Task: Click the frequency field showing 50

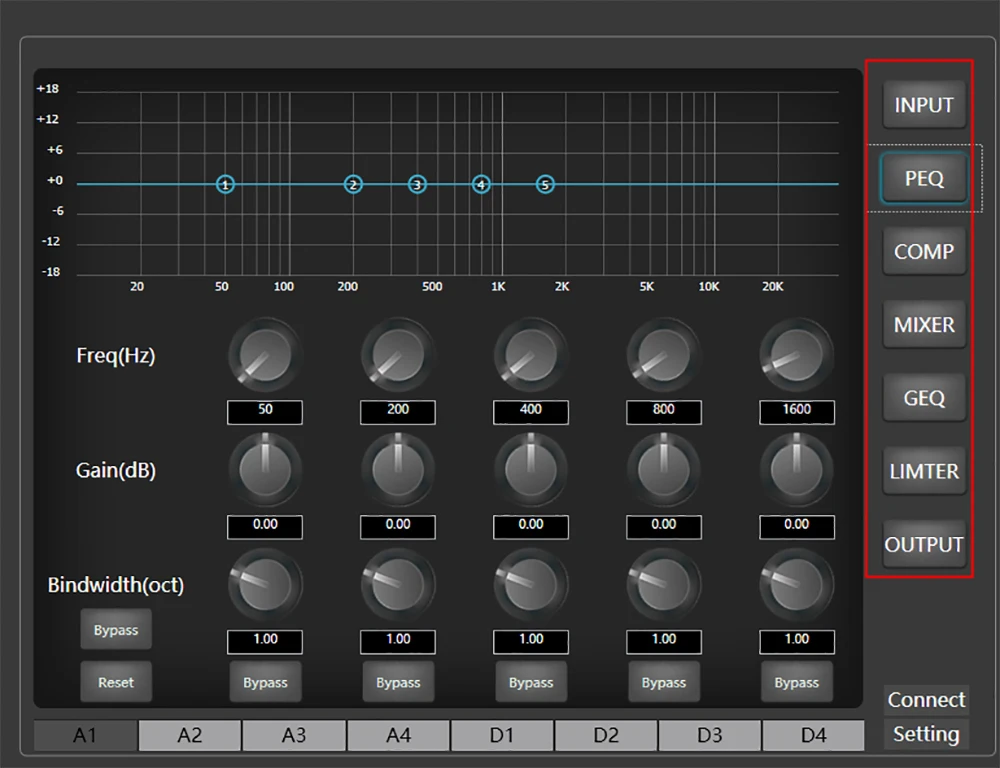Action: pos(265,412)
